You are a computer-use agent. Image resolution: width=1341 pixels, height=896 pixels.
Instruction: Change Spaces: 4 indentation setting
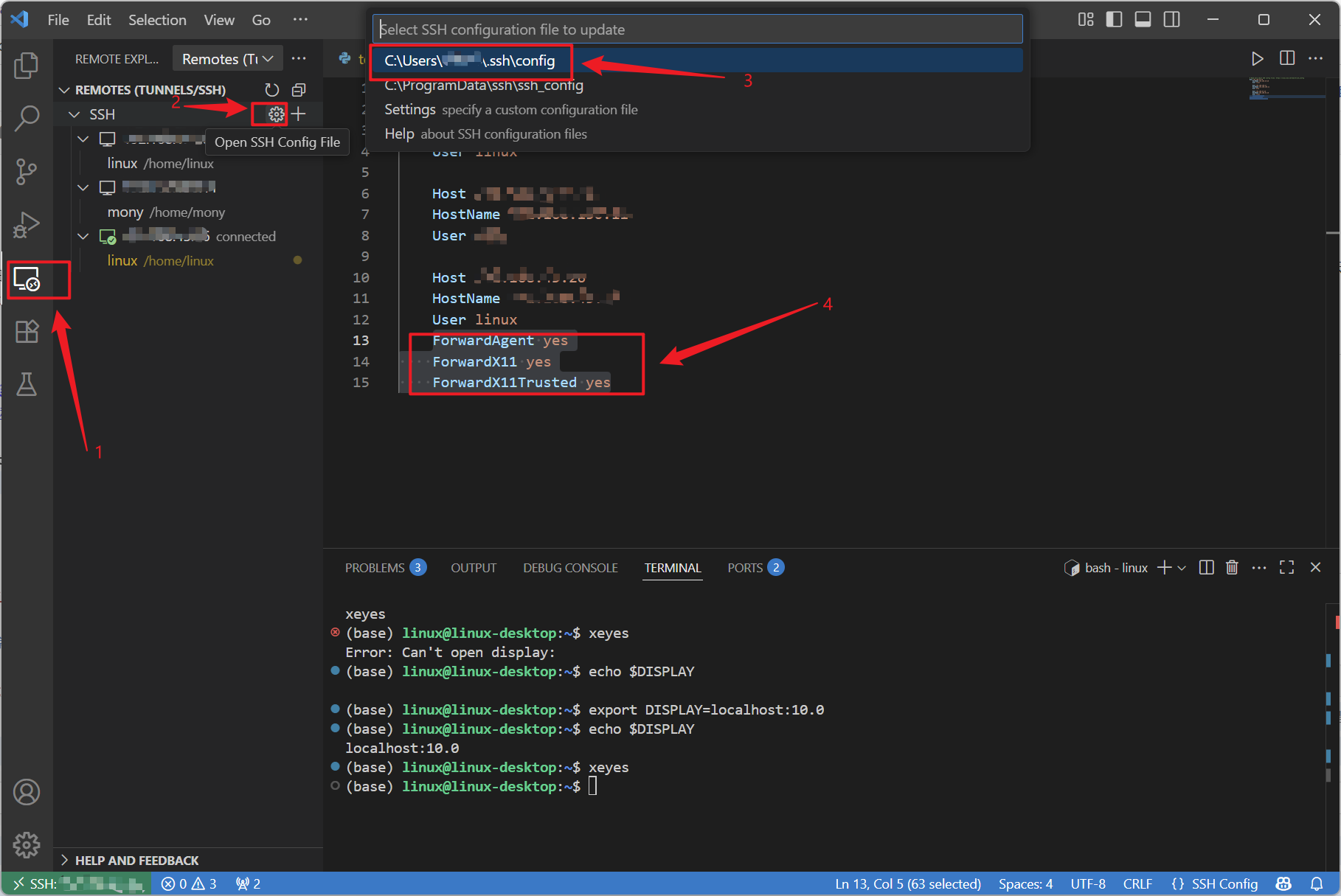pos(1025,883)
